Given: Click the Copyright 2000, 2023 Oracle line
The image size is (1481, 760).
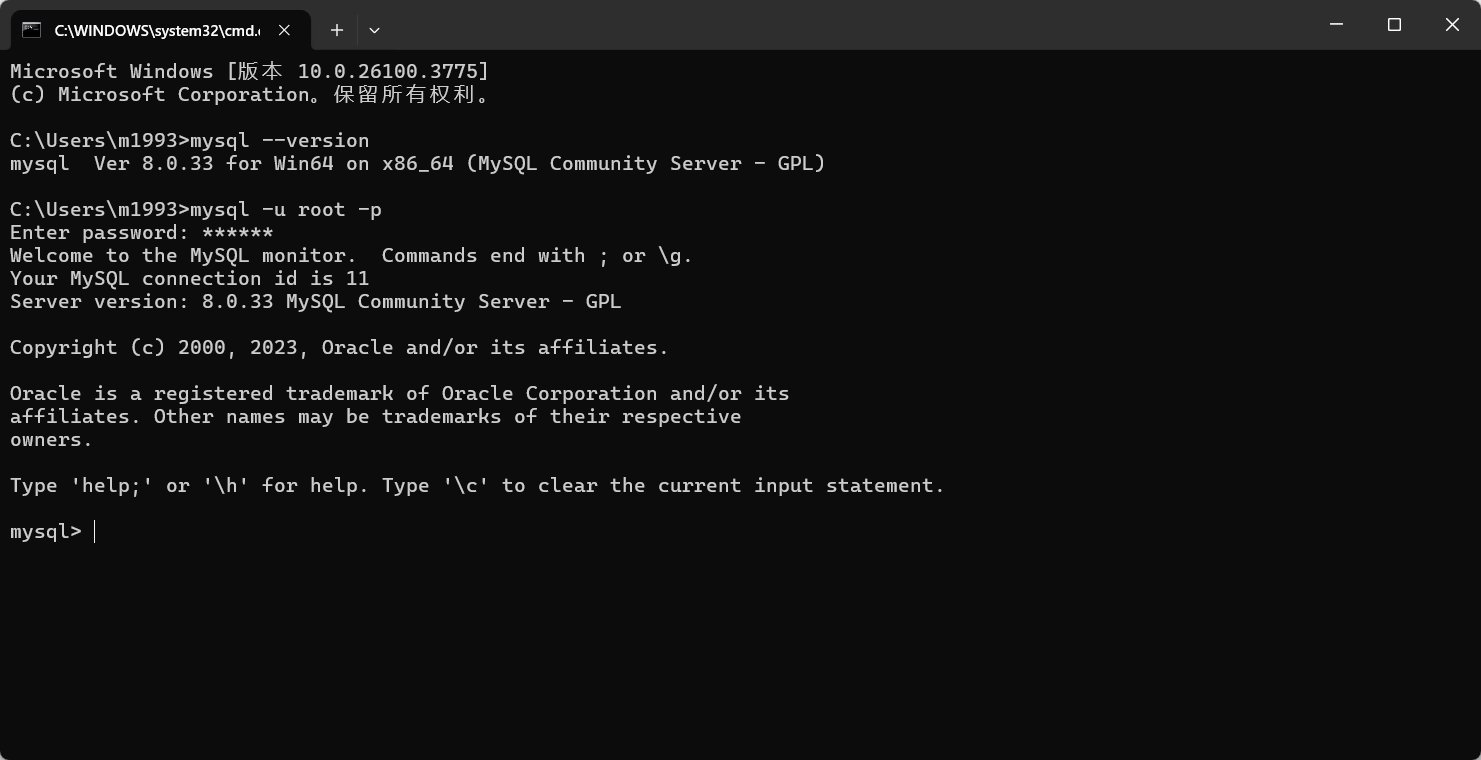Looking at the screenshot, I should tap(339, 347).
